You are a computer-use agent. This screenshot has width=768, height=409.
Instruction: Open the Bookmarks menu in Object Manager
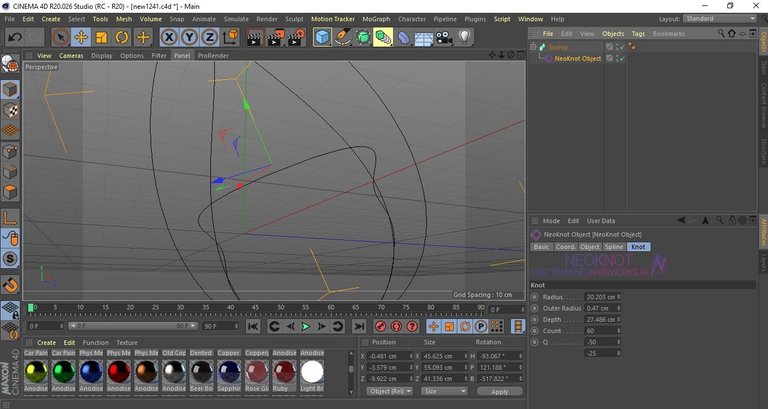coord(669,34)
